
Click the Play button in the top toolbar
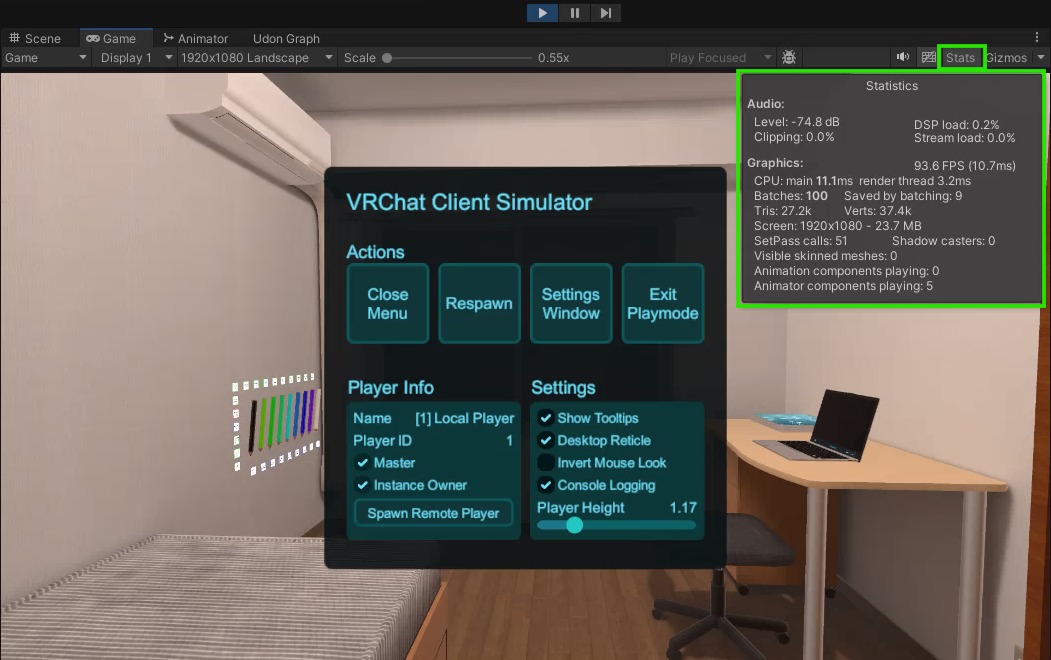pos(542,13)
